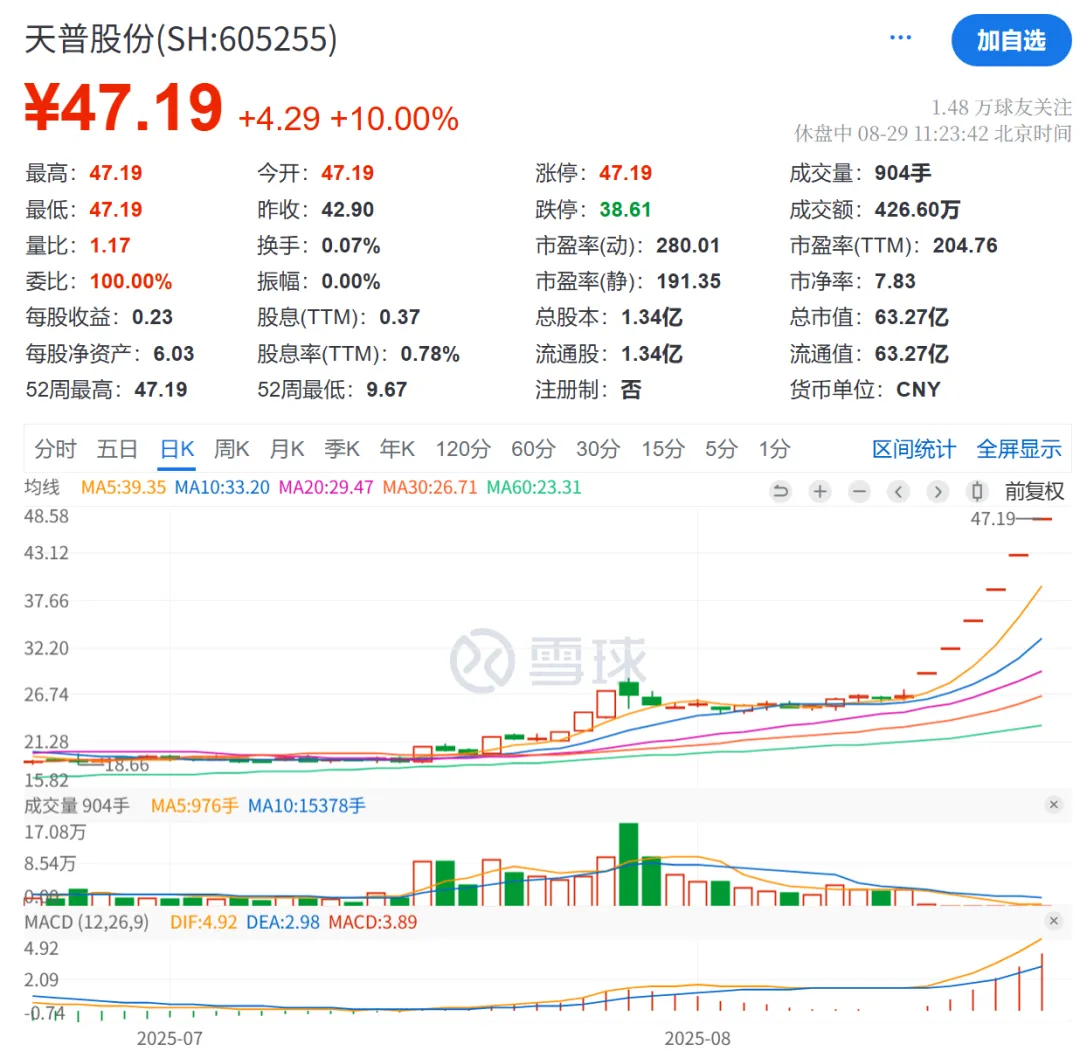Image resolution: width=1080 pixels, height=1051 pixels.
Task: Click the tallest green volume bar
Action: 628,864
